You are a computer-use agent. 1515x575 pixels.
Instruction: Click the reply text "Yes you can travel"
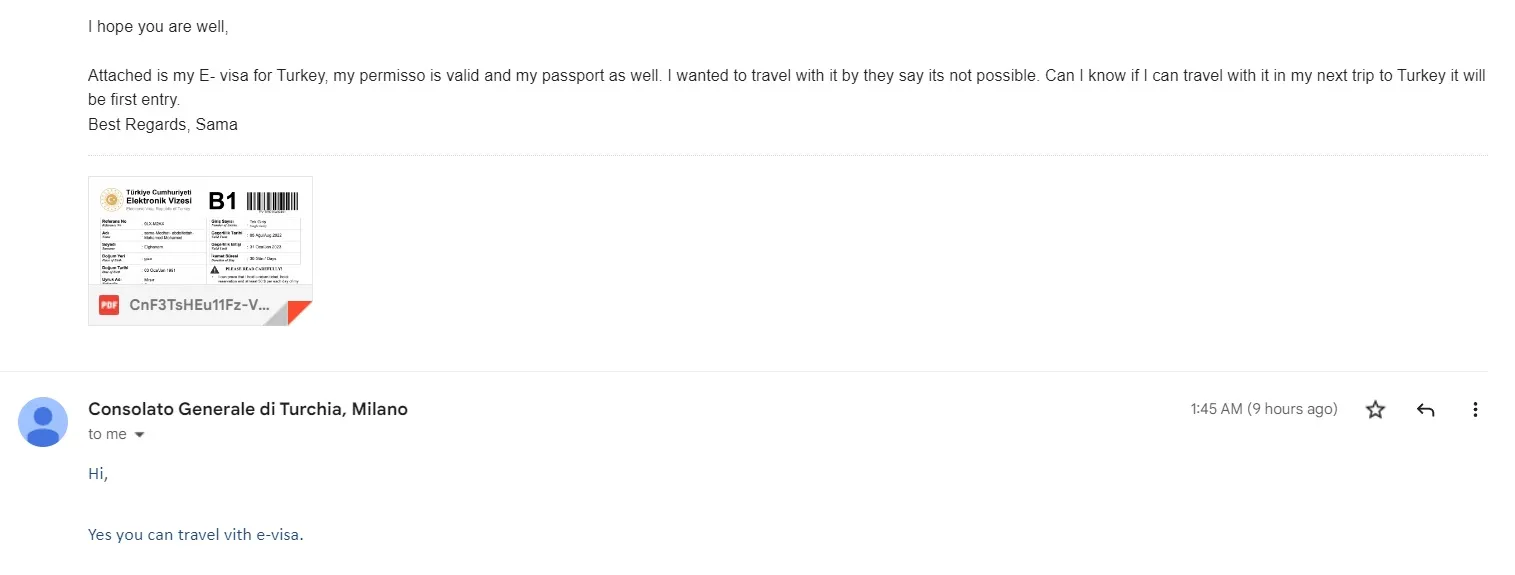click(195, 535)
